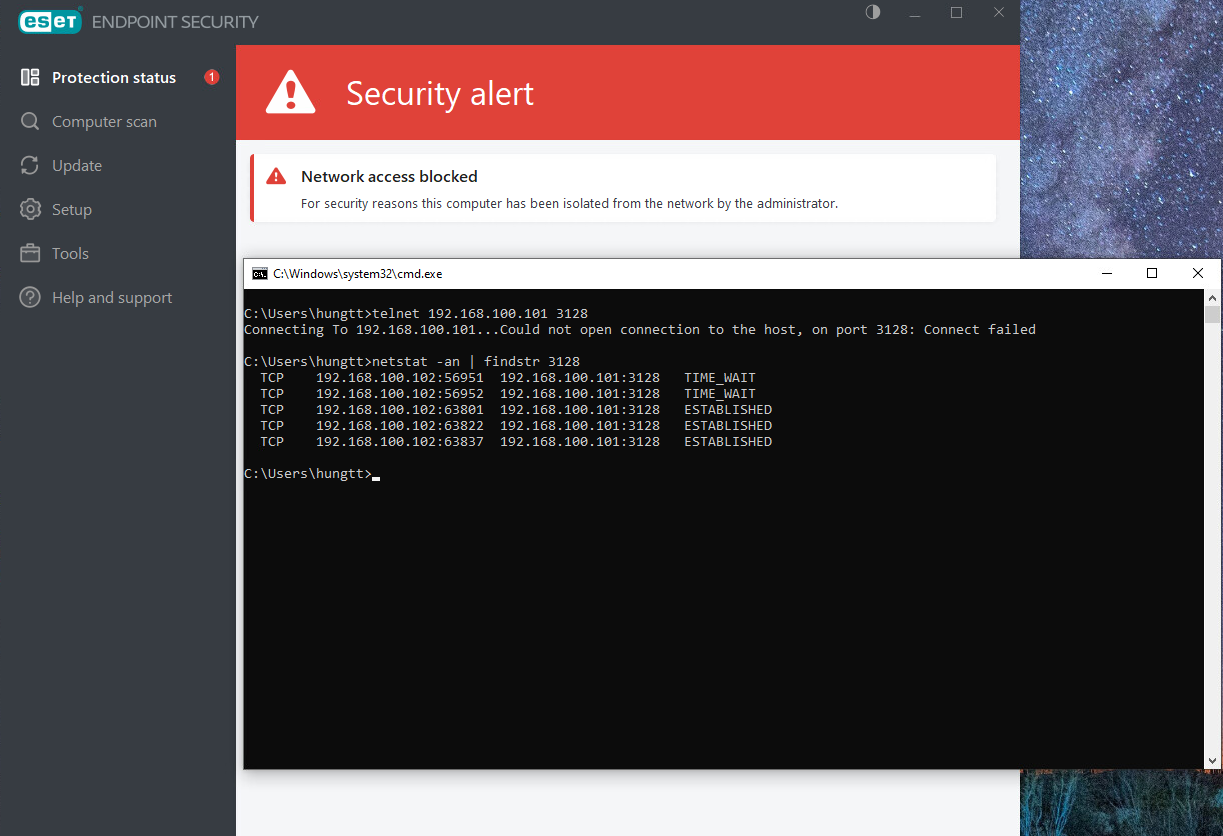Click the ENDPOINT SECURITY title text
The width and height of the screenshot is (1223, 836).
point(175,21)
